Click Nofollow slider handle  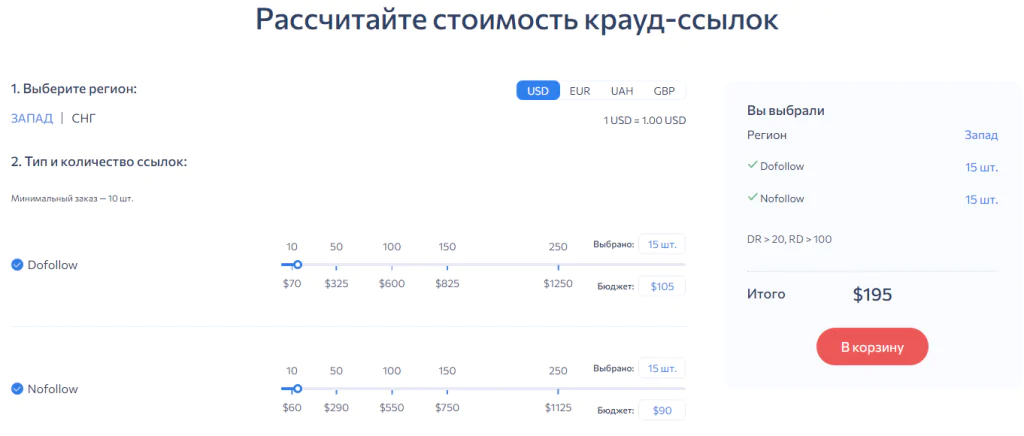click(x=297, y=389)
